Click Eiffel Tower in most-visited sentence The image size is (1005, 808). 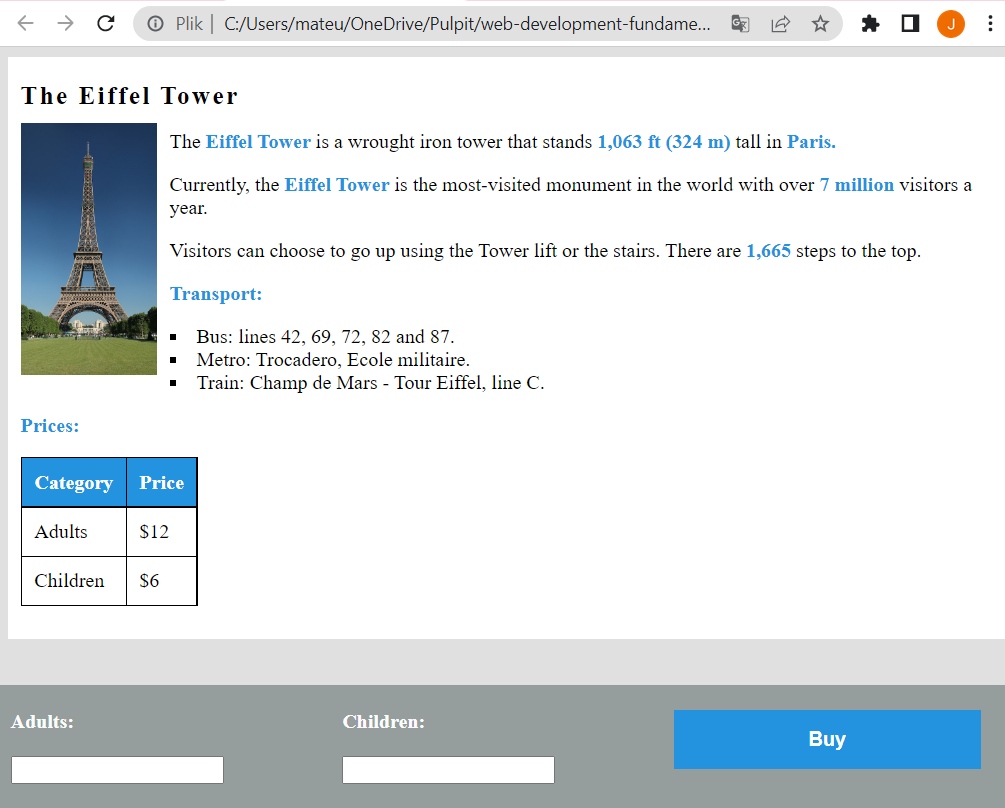336,185
